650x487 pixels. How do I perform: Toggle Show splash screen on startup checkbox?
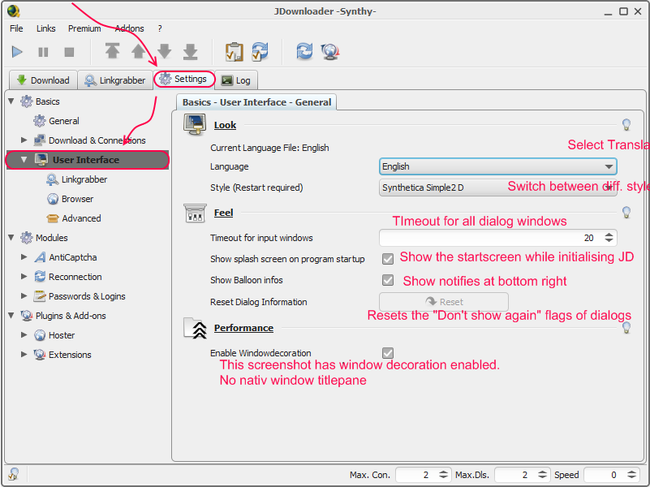click(x=388, y=259)
